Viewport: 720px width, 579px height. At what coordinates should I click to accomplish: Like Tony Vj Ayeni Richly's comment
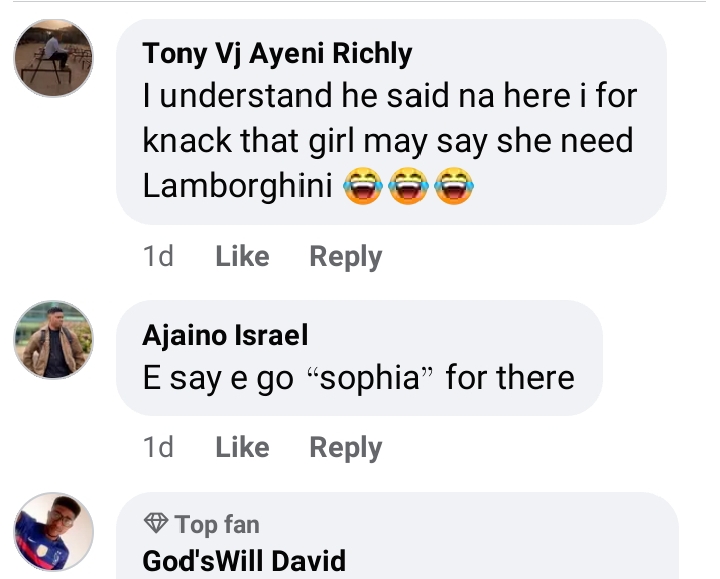242,257
